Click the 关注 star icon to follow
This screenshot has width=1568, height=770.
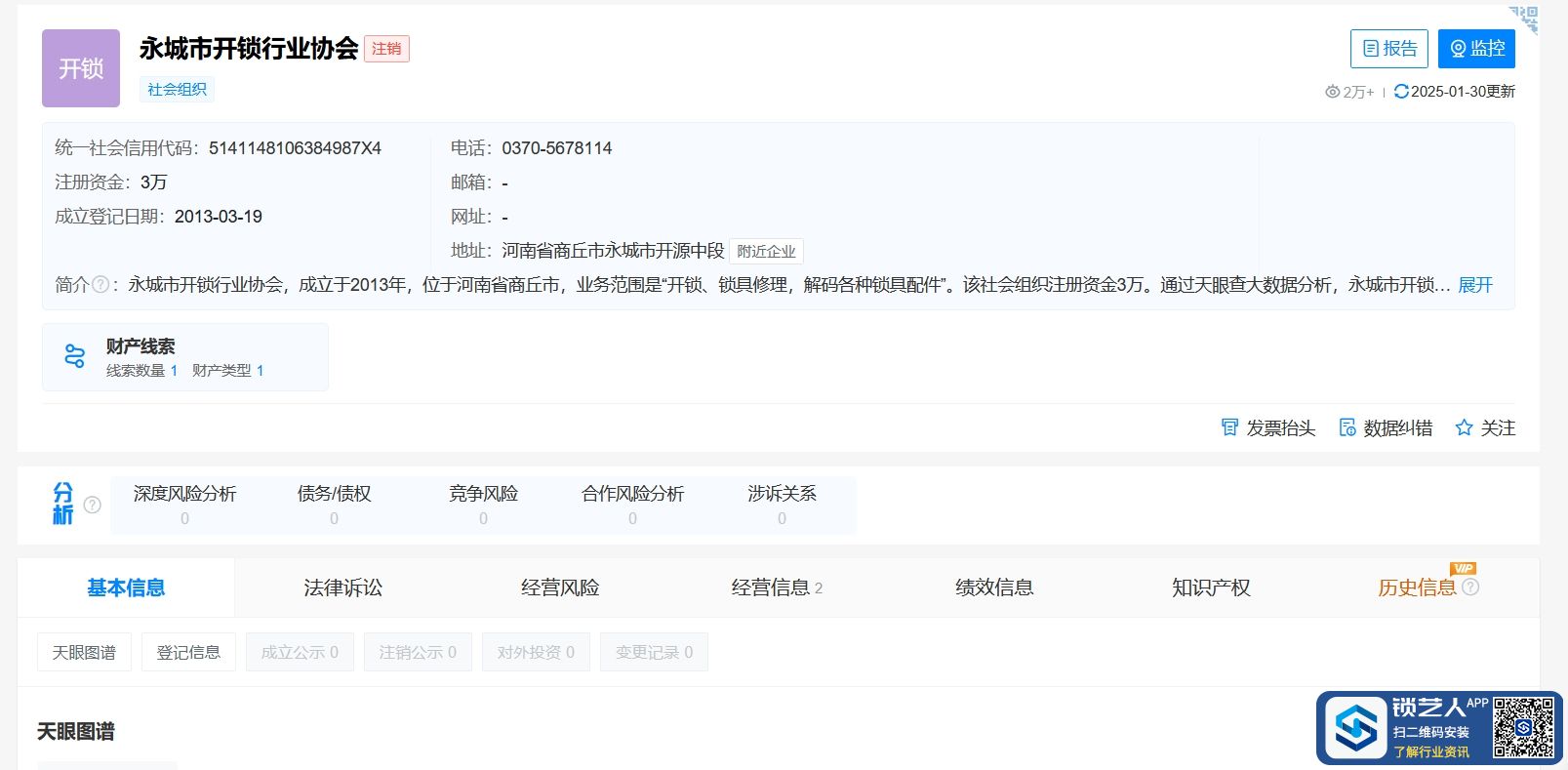(x=1464, y=427)
